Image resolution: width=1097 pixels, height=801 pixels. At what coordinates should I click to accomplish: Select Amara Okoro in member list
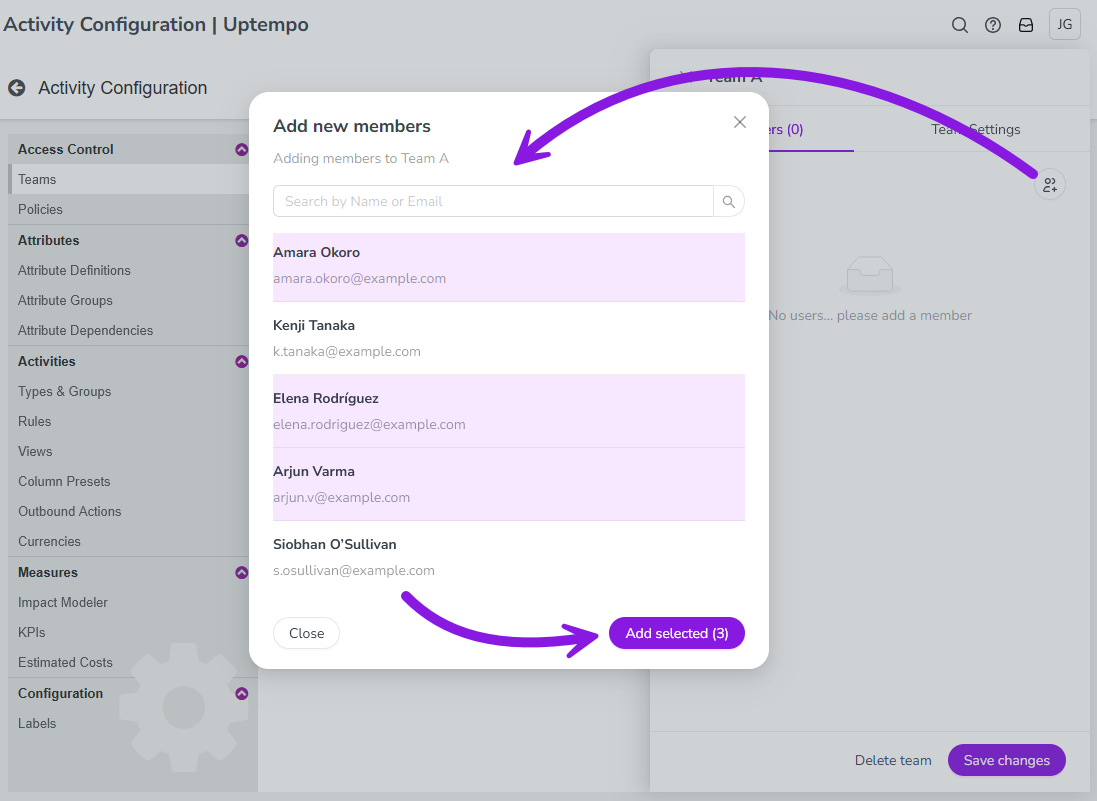(x=509, y=267)
